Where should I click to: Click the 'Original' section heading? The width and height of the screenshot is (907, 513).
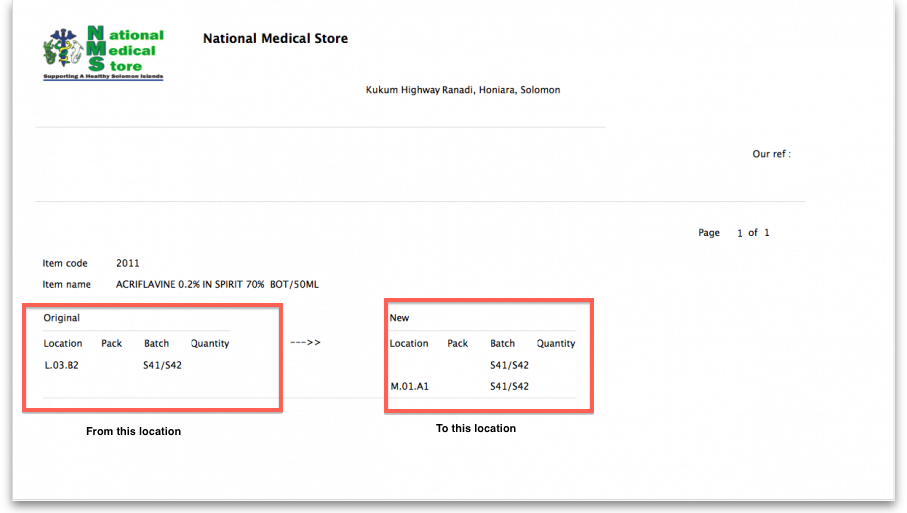pos(62,318)
